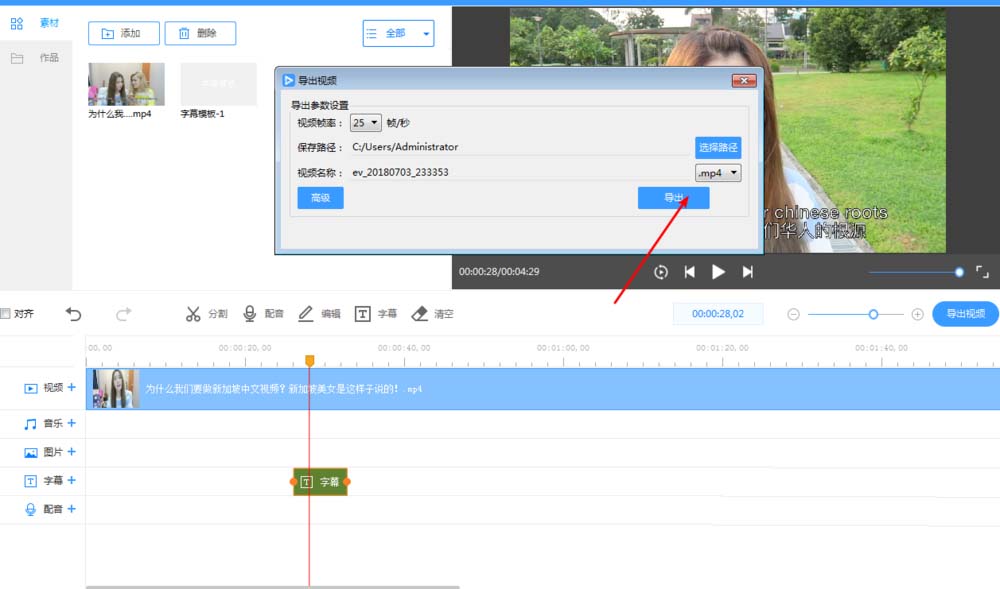Click the fullscreen icon in the preview player
The image size is (1000, 589).
coord(982,270)
